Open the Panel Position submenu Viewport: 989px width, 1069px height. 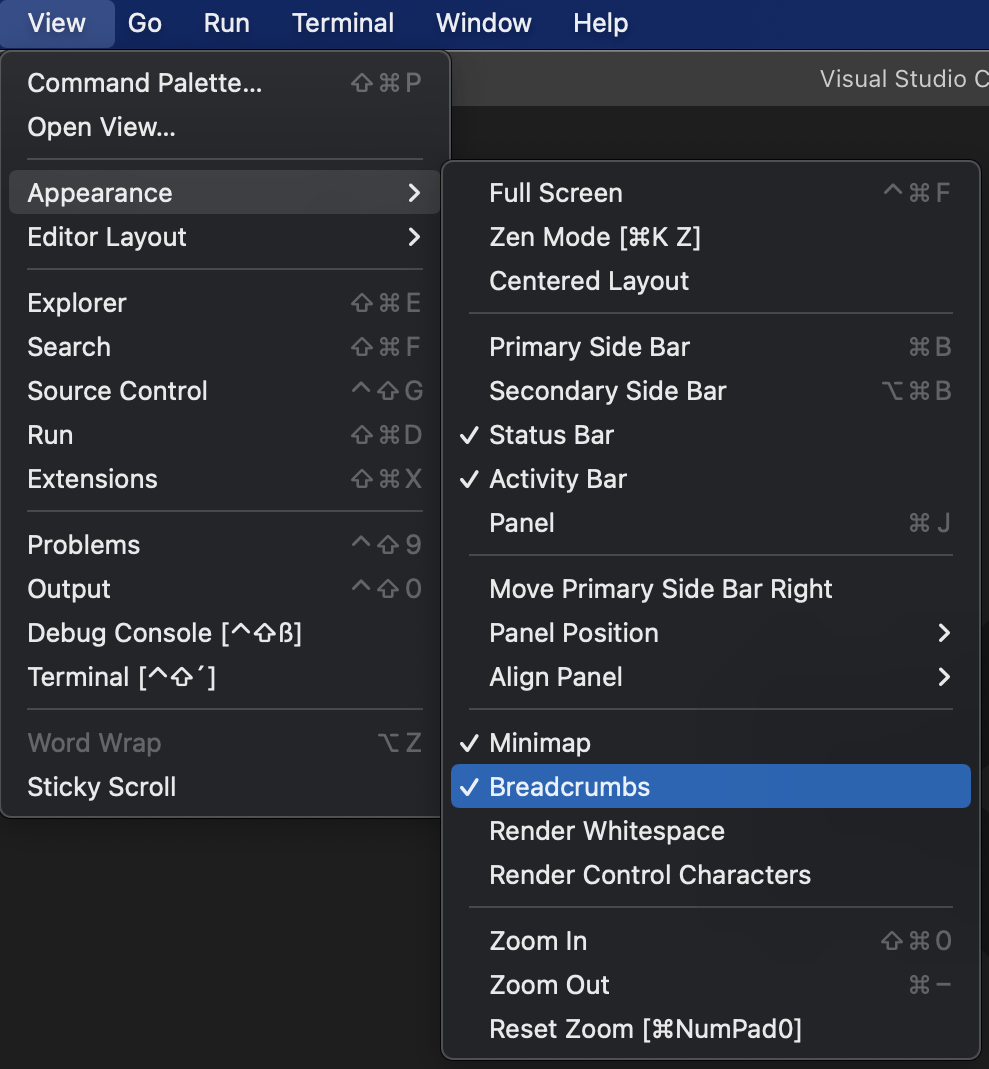click(x=573, y=633)
